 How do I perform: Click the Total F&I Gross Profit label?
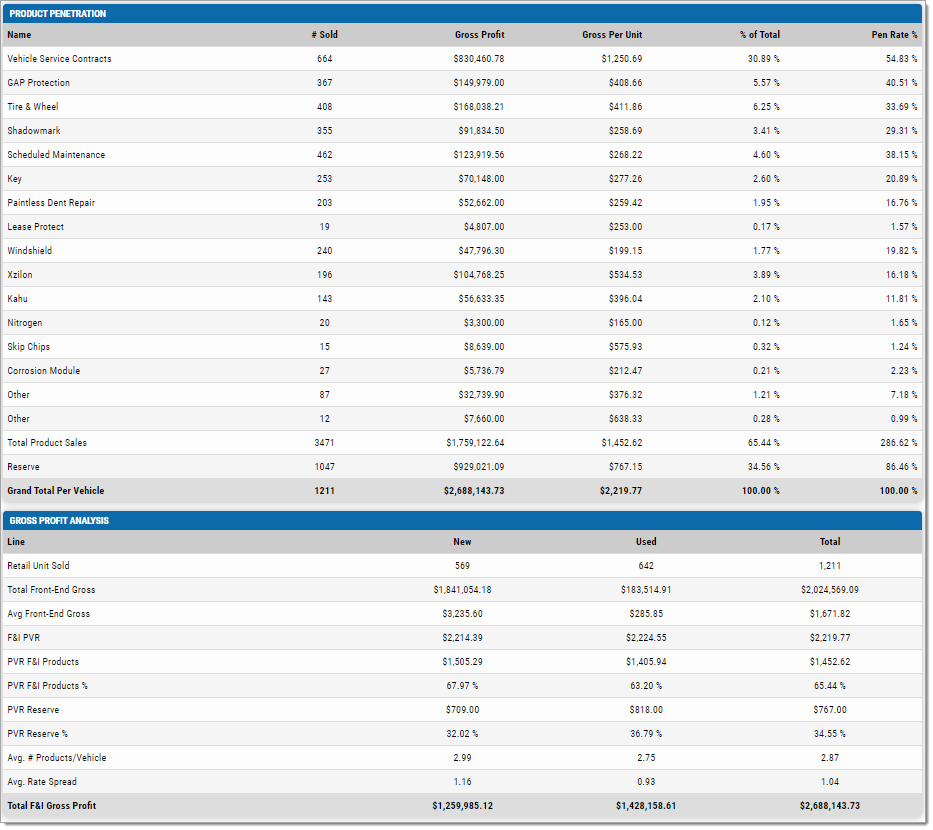pyautogui.click(x=52, y=806)
